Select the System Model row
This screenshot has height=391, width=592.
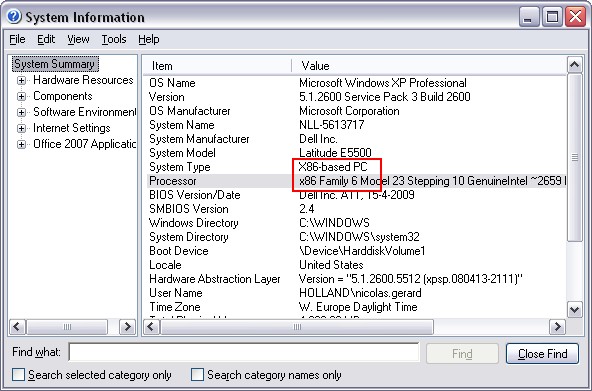[x=355, y=152]
